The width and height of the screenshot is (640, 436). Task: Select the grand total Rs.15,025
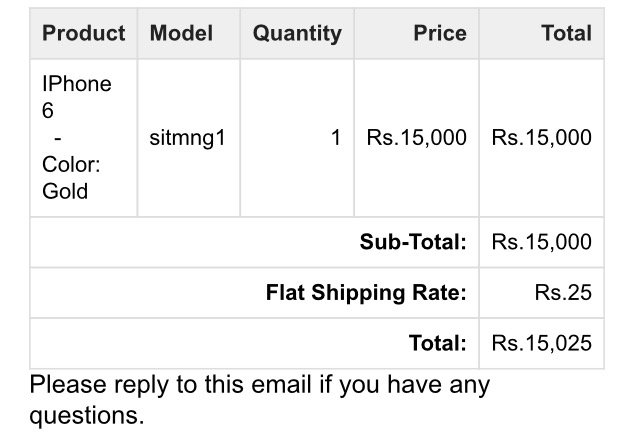pos(542,344)
